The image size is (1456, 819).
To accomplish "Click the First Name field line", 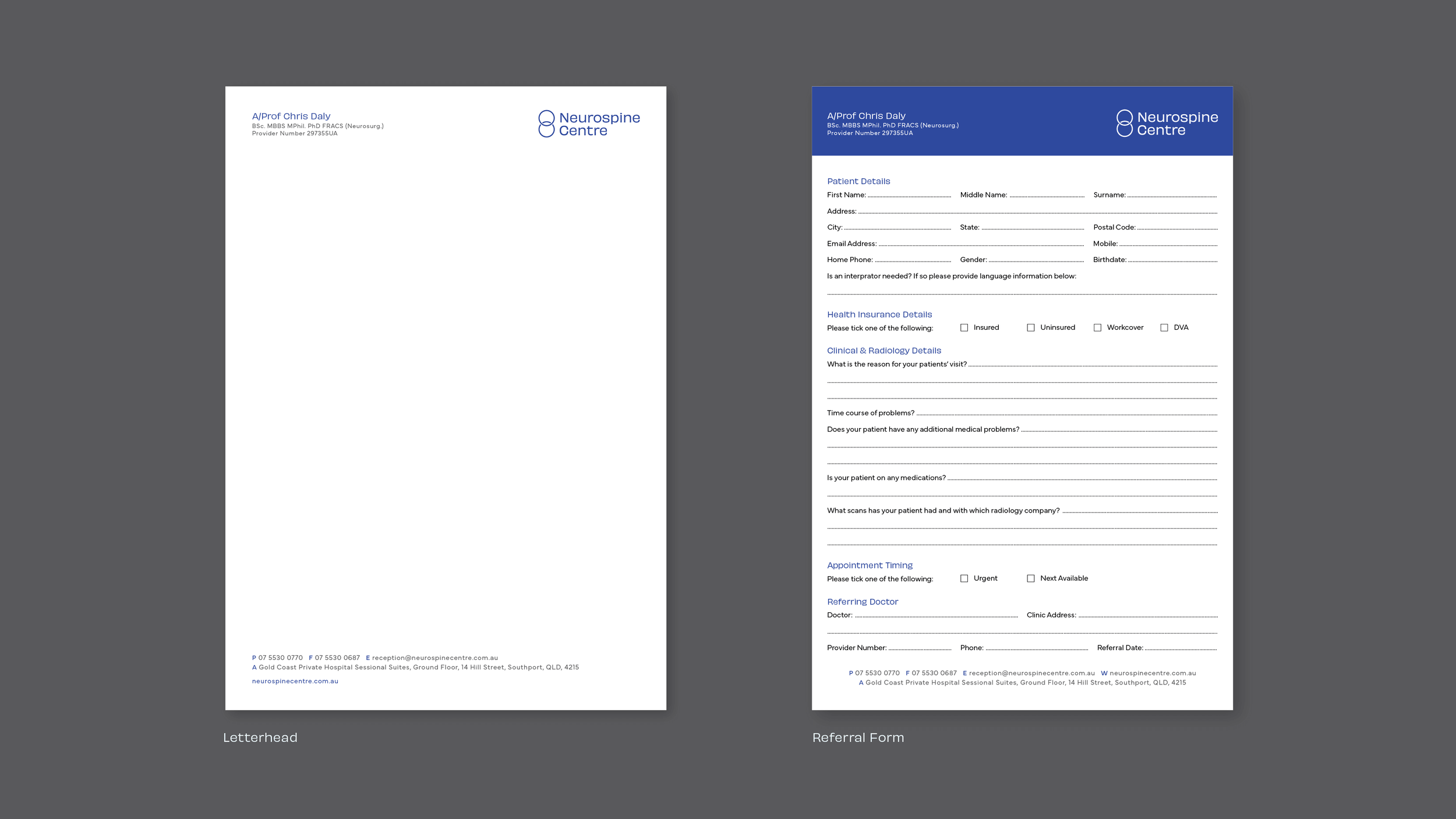I will pyautogui.click(x=909, y=196).
